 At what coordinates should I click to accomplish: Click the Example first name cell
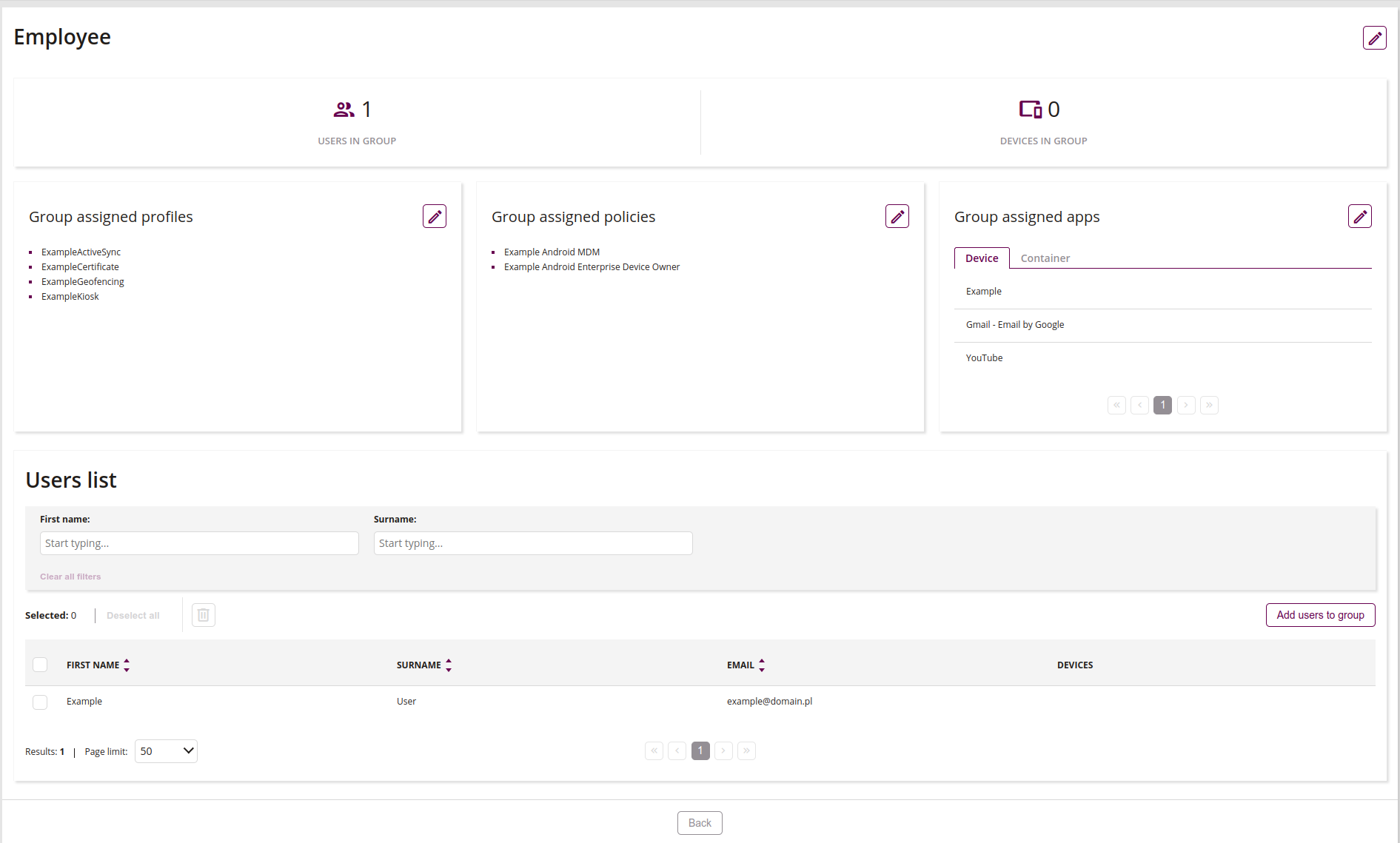pos(84,702)
